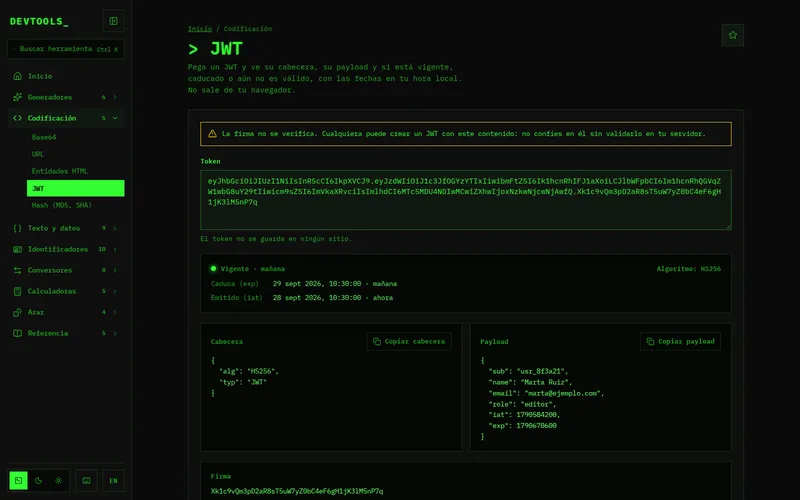Click the Texto y datos label

(54, 228)
